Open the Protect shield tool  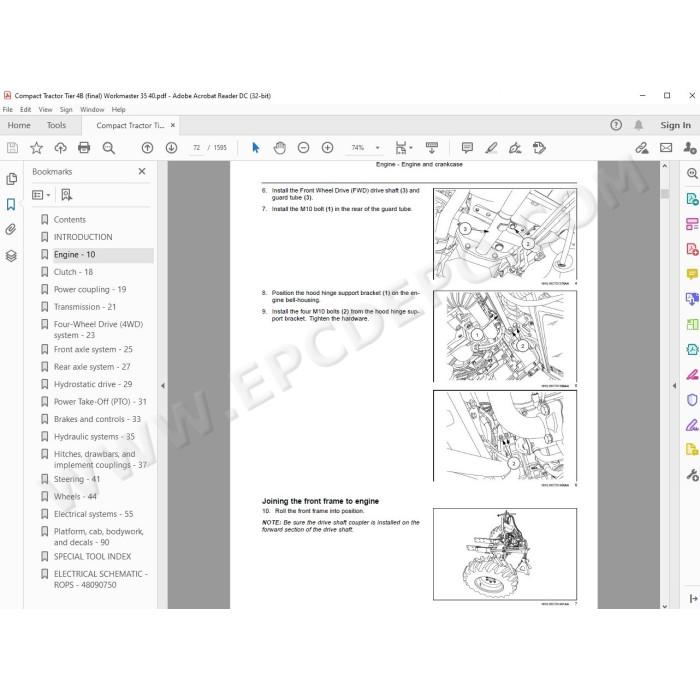(x=692, y=400)
